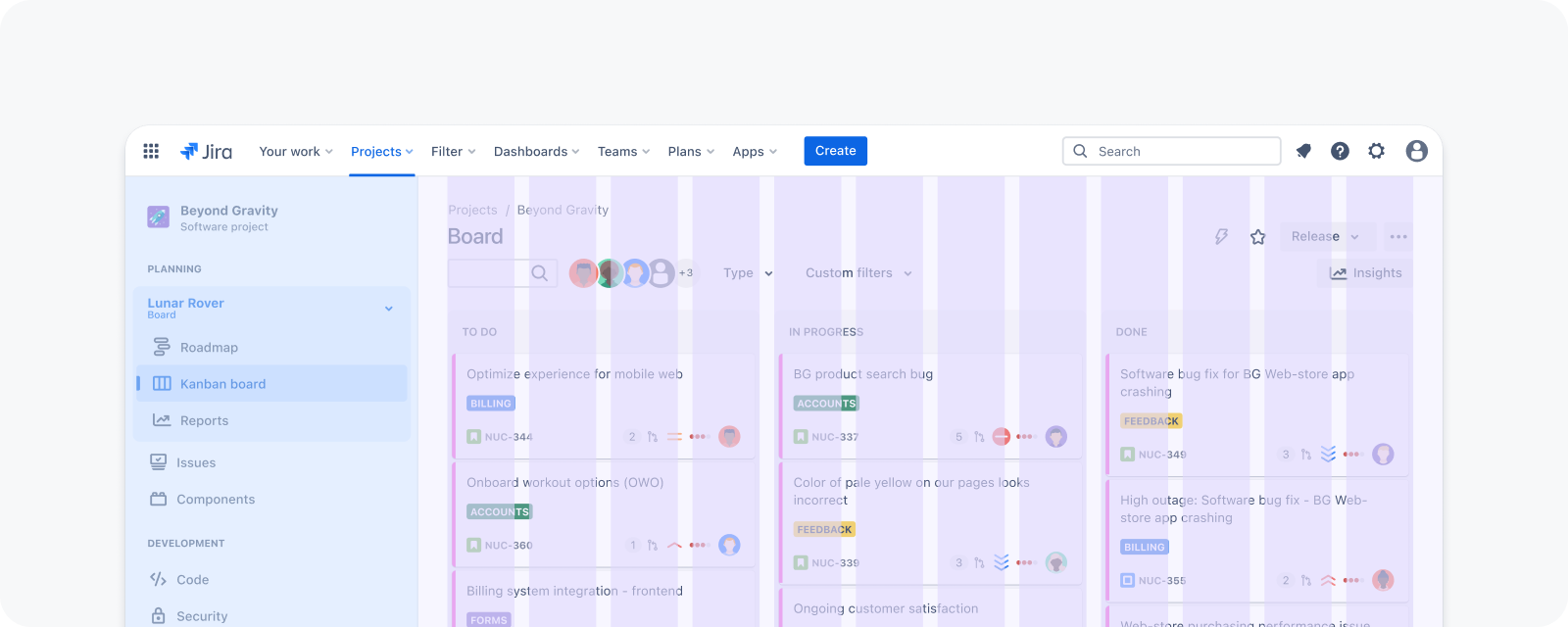Screen dimensions: 1568x627
Task: Click the assignee avatar on NUC-344 card
Action: [729, 437]
